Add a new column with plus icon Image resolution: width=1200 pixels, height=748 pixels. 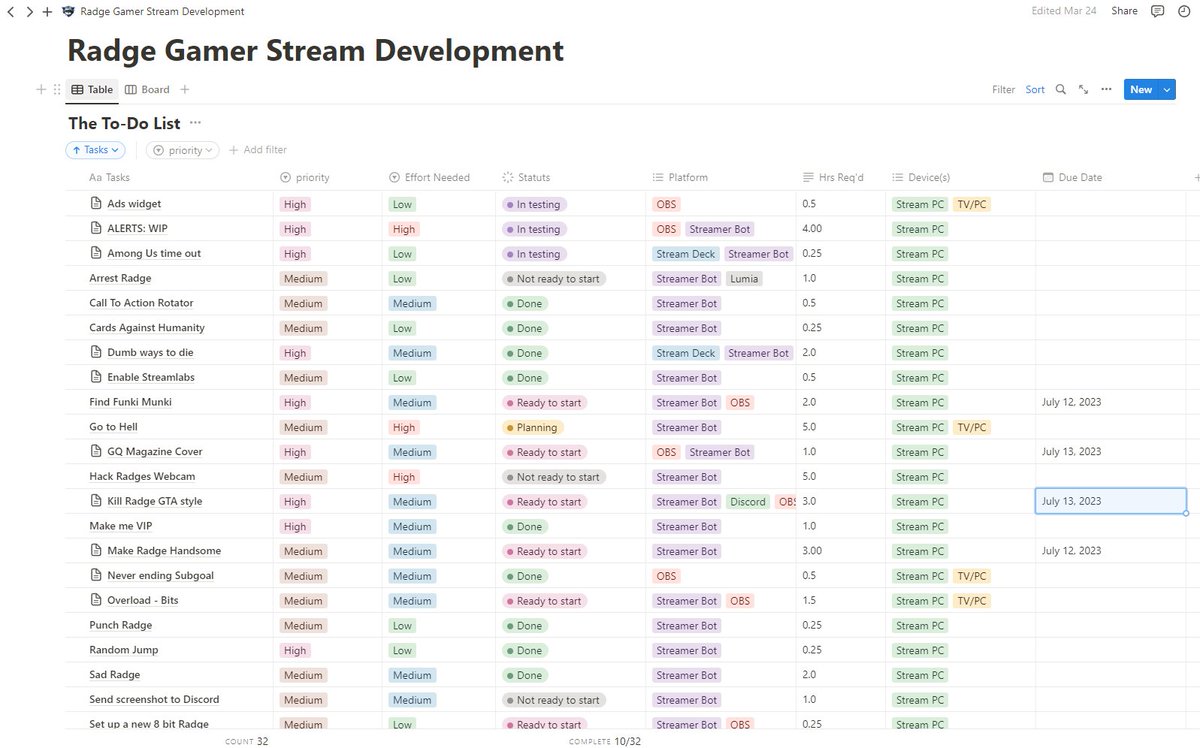[1196, 177]
